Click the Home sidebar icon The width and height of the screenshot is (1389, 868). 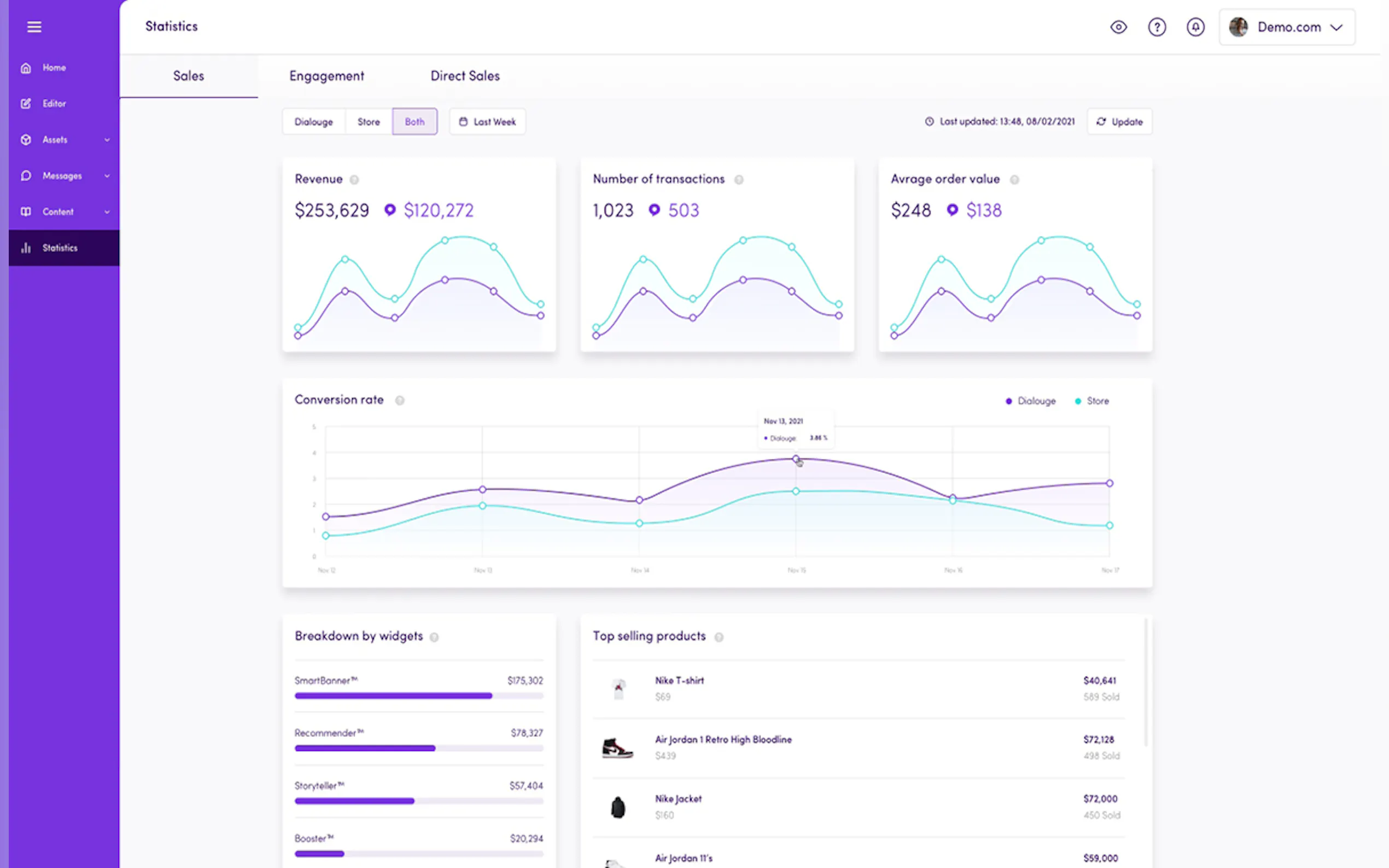[x=26, y=68]
